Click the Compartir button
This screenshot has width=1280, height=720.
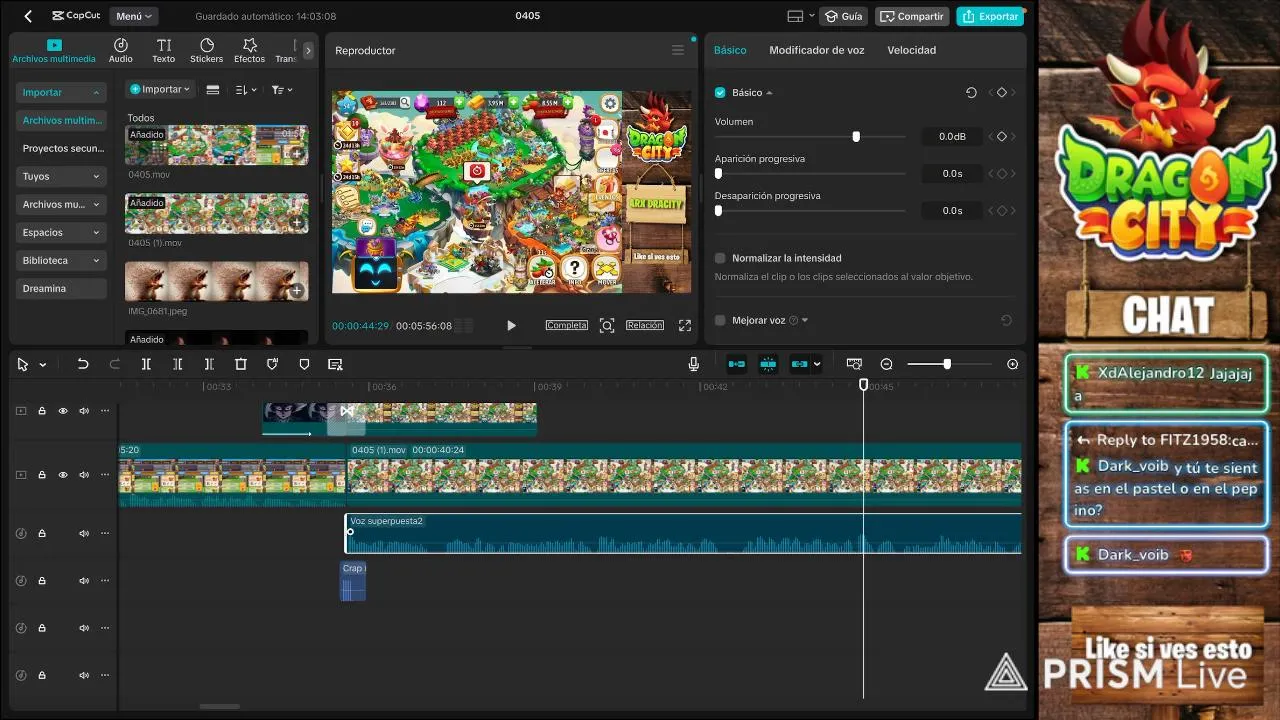click(911, 16)
